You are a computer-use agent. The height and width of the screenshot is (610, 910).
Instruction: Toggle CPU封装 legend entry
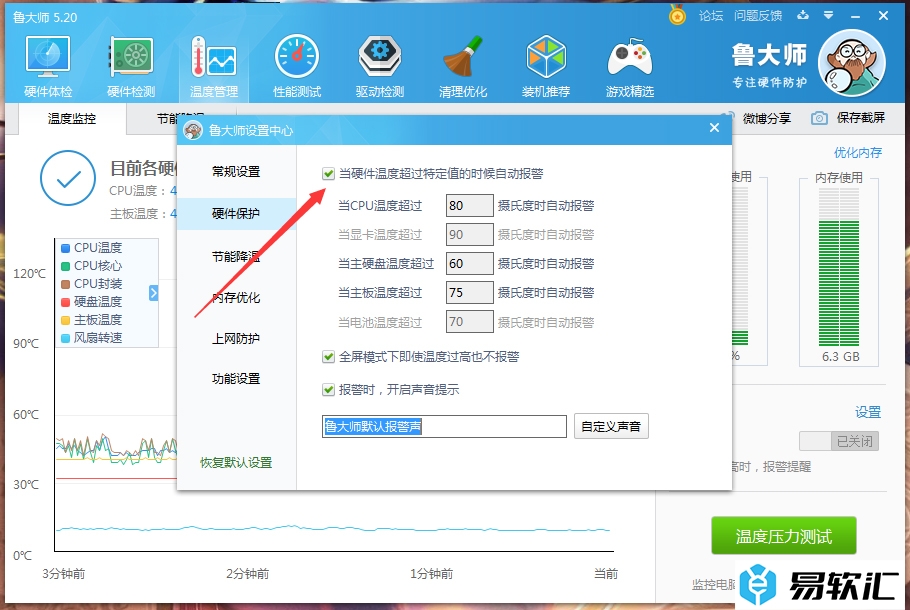point(92,284)
